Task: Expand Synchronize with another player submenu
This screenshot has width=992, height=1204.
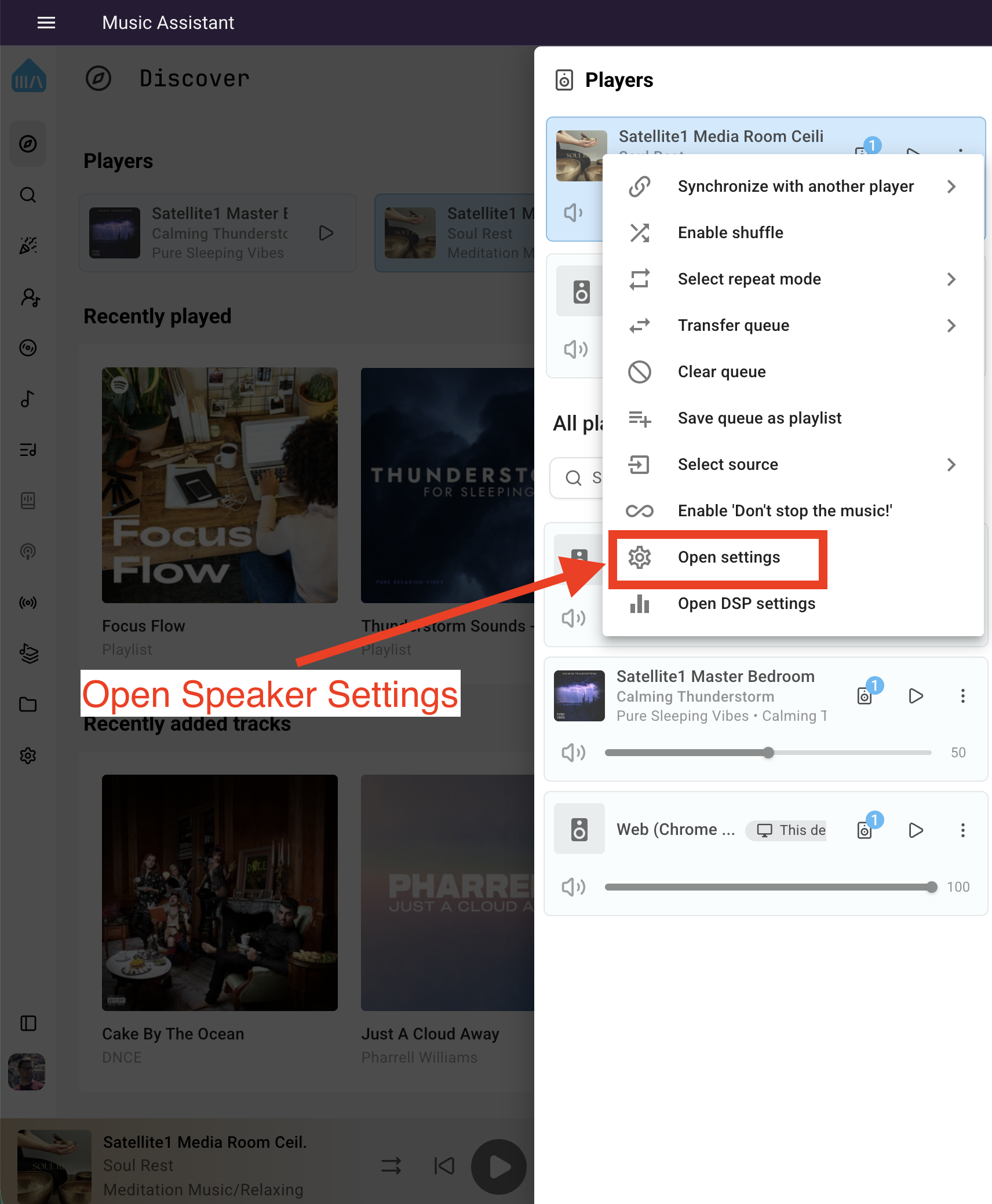Action: (793, 187)
